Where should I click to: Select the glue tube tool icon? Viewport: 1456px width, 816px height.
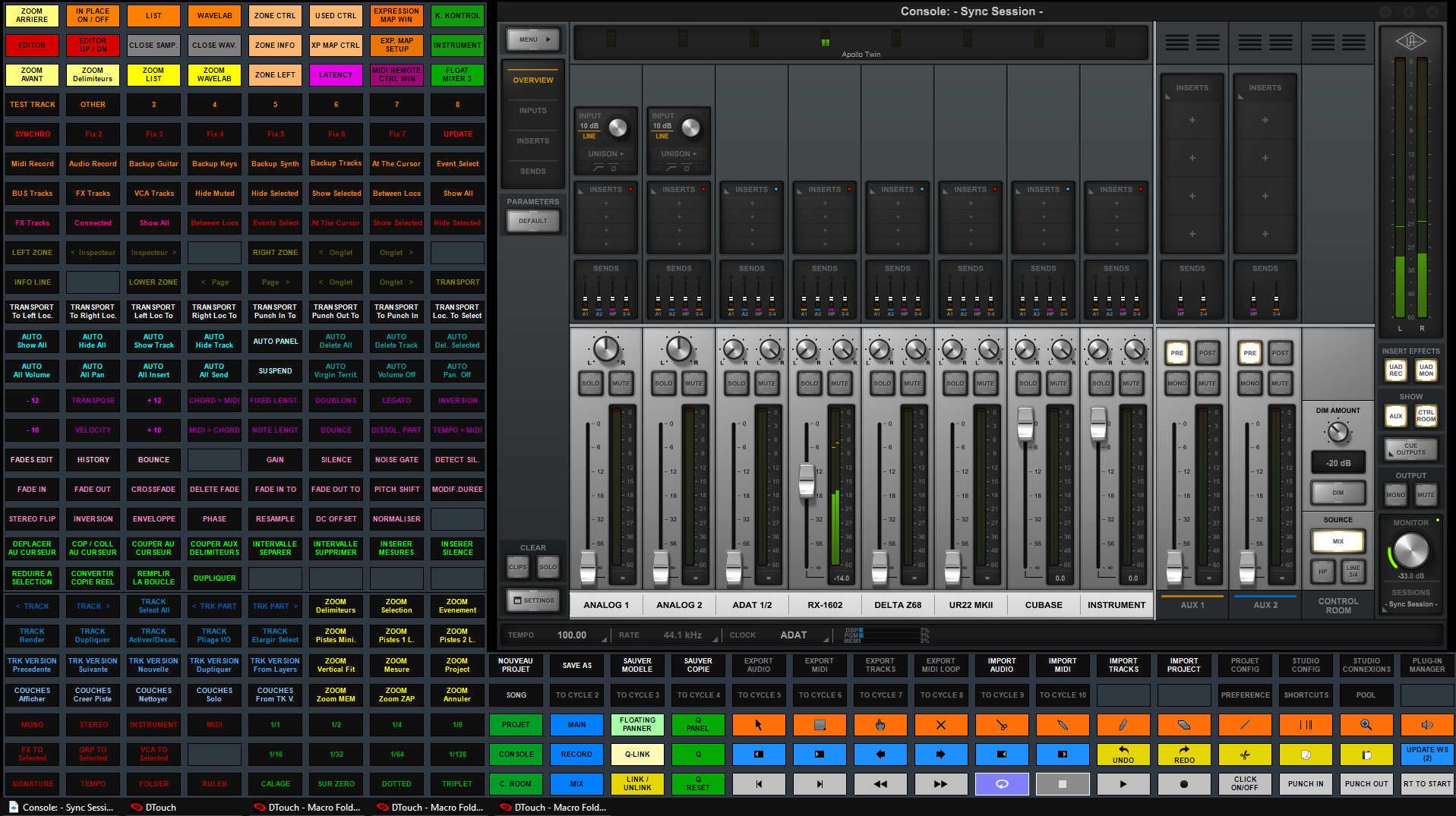[1063, 725]
